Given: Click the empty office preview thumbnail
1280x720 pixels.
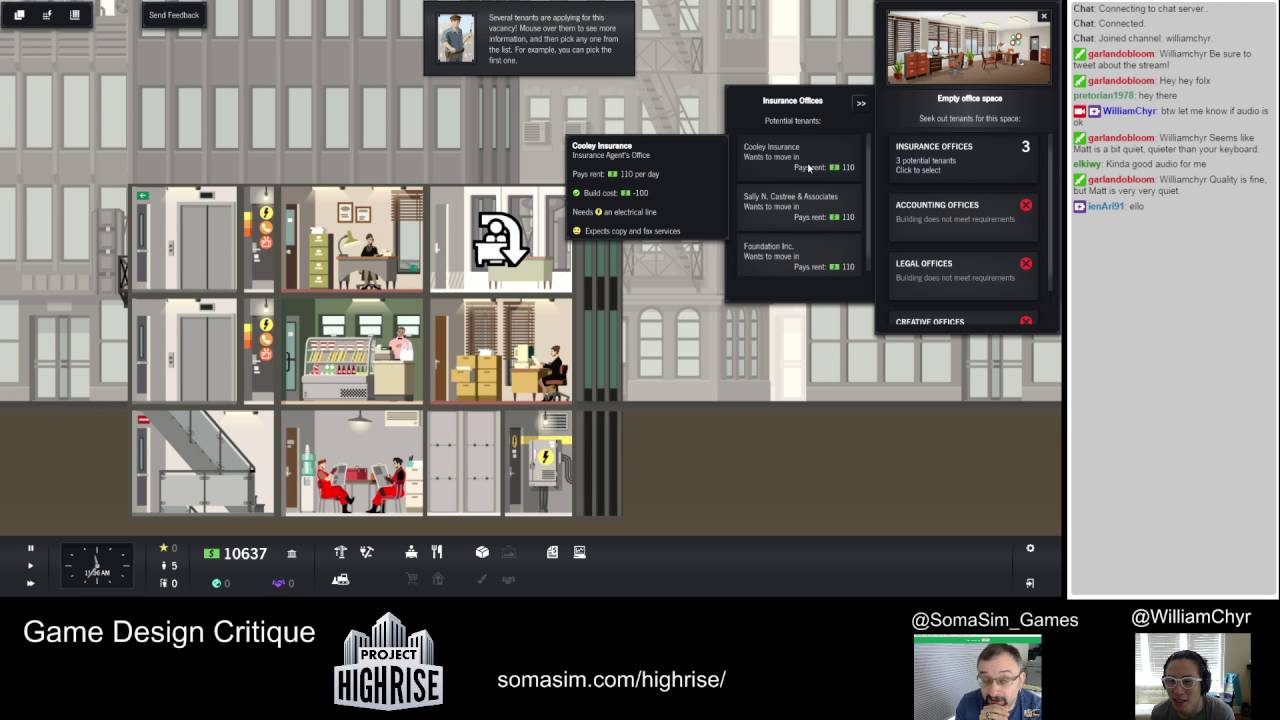Looking at the screenshot, I should click(968, 49).
